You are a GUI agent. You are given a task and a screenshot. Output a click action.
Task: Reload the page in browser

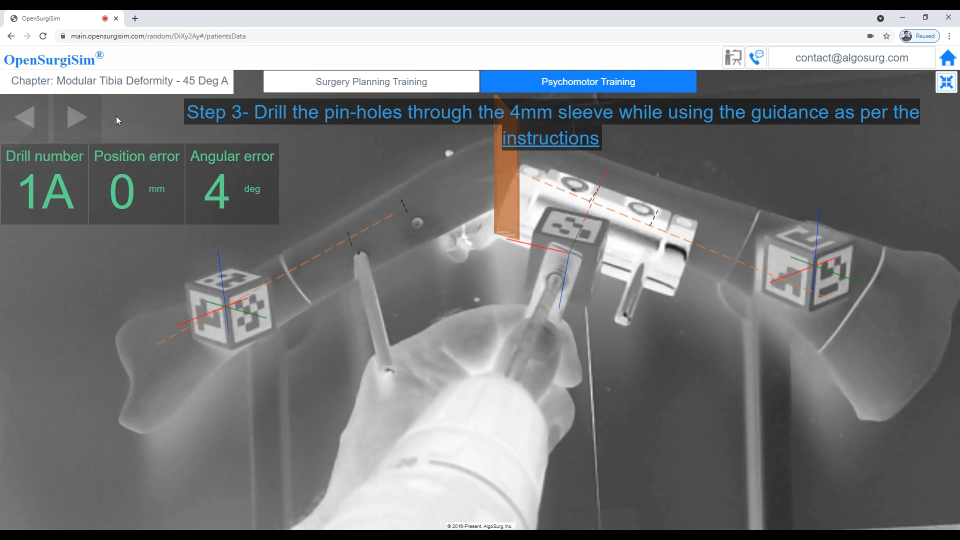click(43, 36)
